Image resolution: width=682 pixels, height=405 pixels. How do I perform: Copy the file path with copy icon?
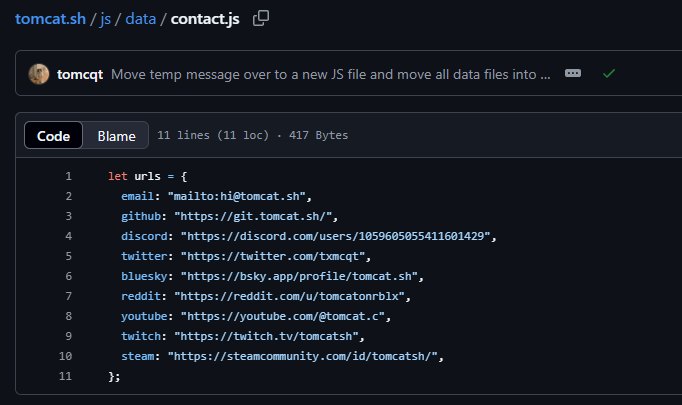(x=261, y=18)
